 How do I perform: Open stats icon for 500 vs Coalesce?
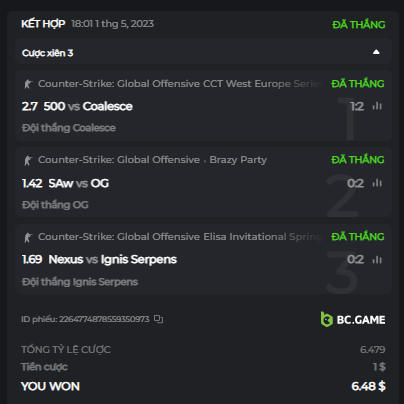[x=377, y=106]
